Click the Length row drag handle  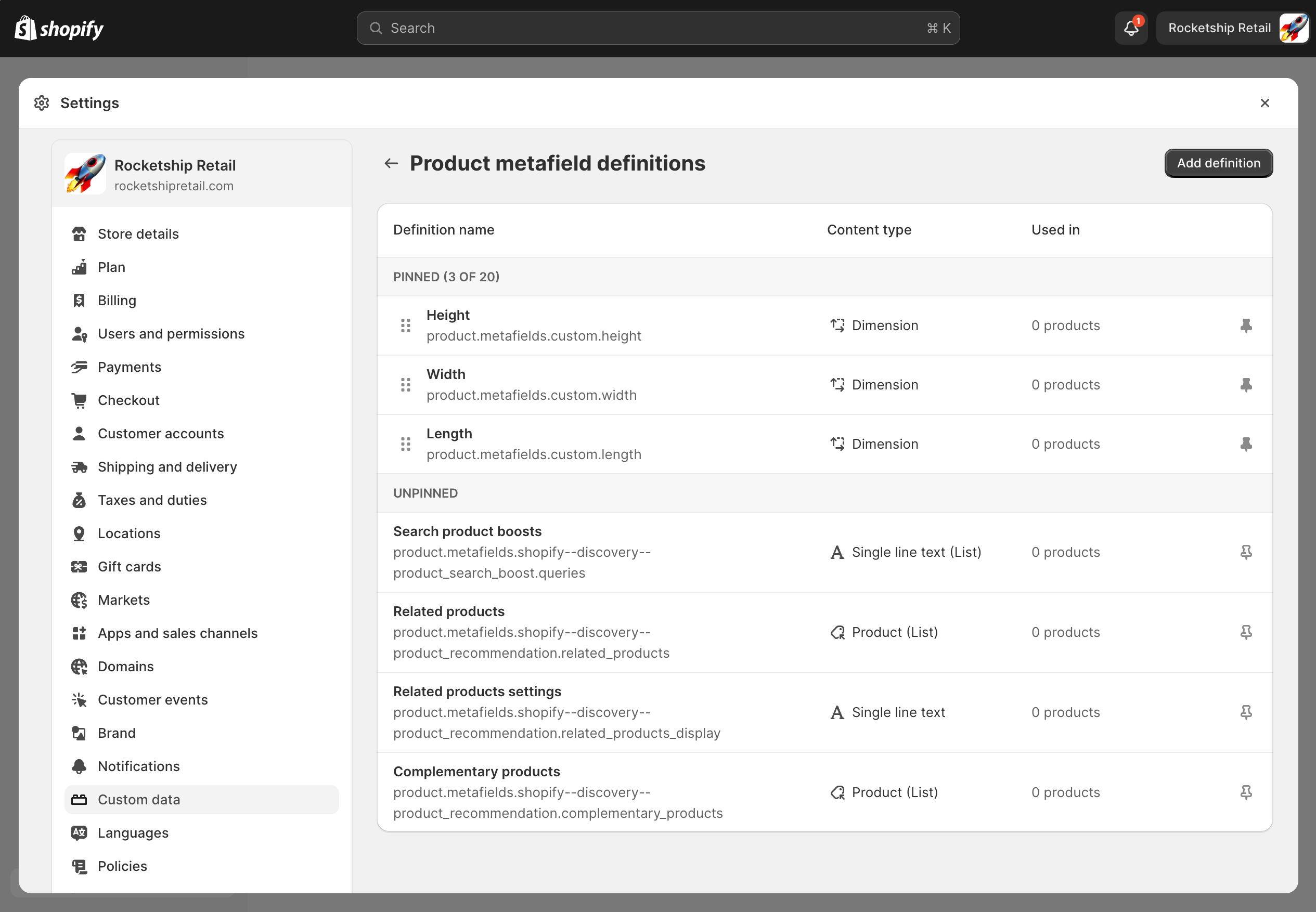pyautogui.click(x=405, y=444)
